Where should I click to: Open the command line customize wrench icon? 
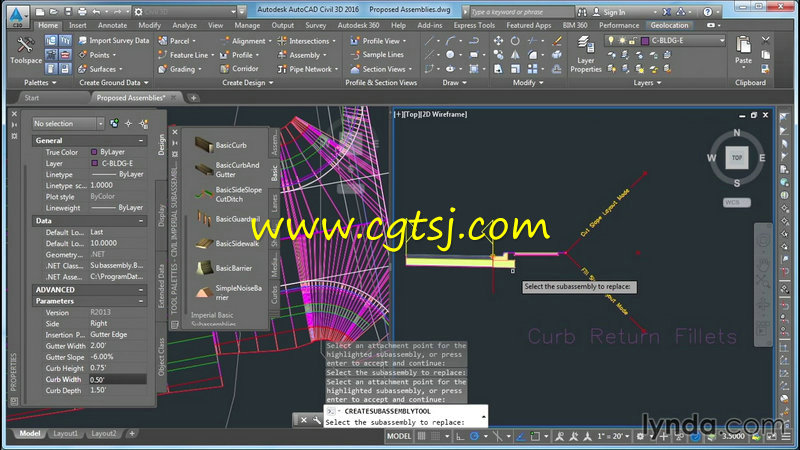pos(316,420)
